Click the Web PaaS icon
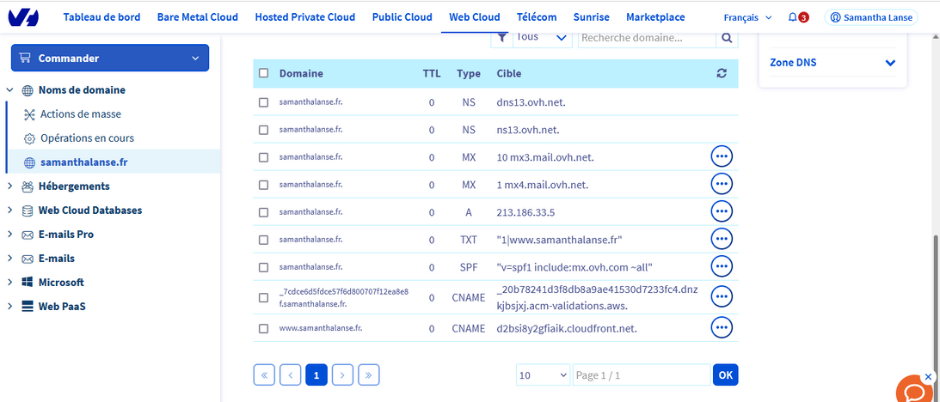This screenshot has width=940, height=402. coord(27,307)
